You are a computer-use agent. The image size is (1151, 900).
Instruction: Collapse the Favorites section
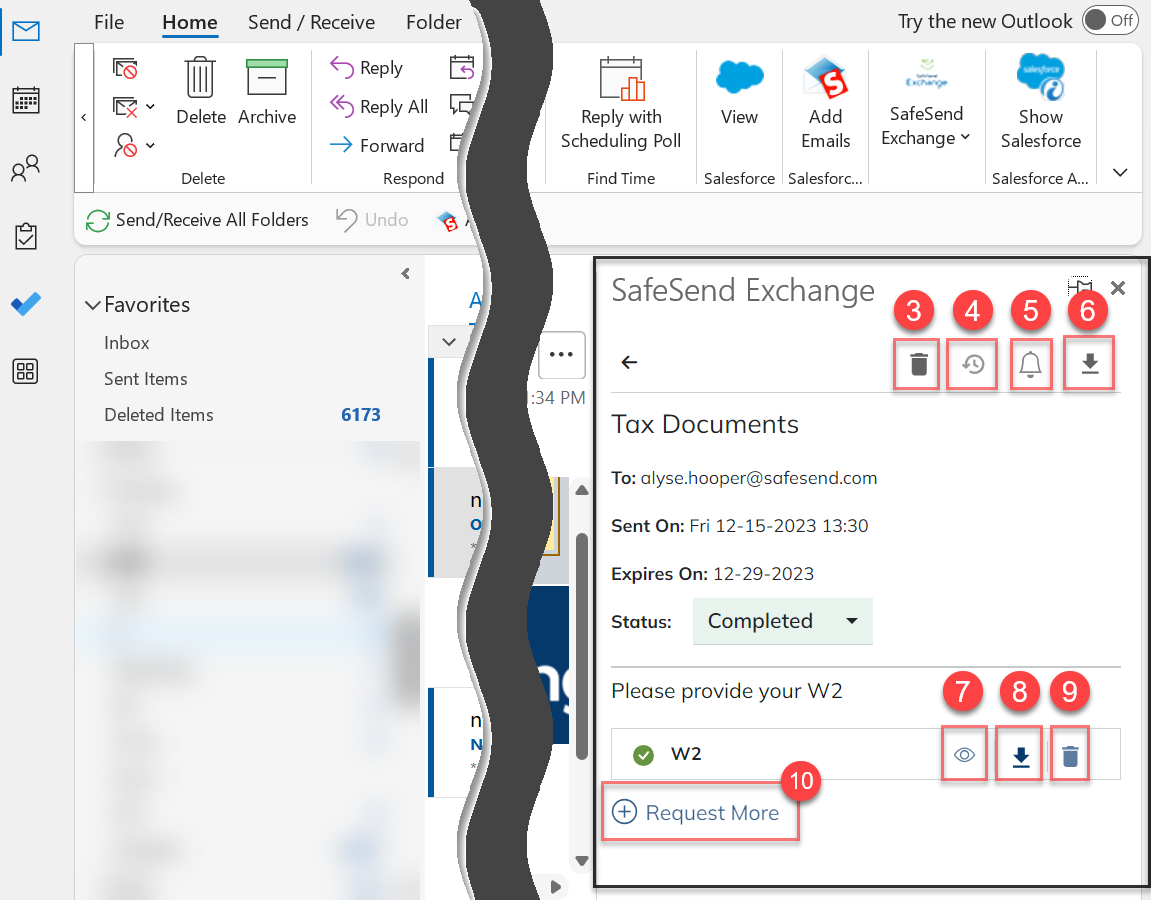(x=93, y=305)
